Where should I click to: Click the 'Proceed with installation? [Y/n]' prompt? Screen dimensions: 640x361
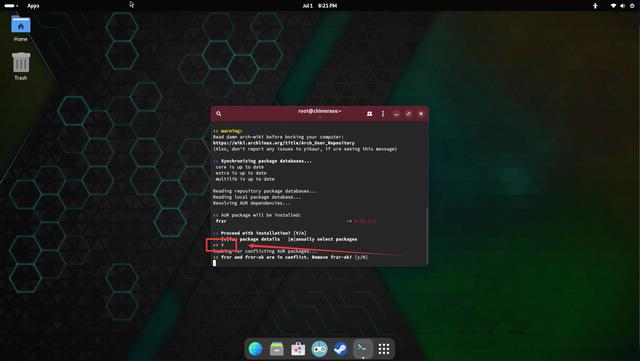(x=260, y=233)
